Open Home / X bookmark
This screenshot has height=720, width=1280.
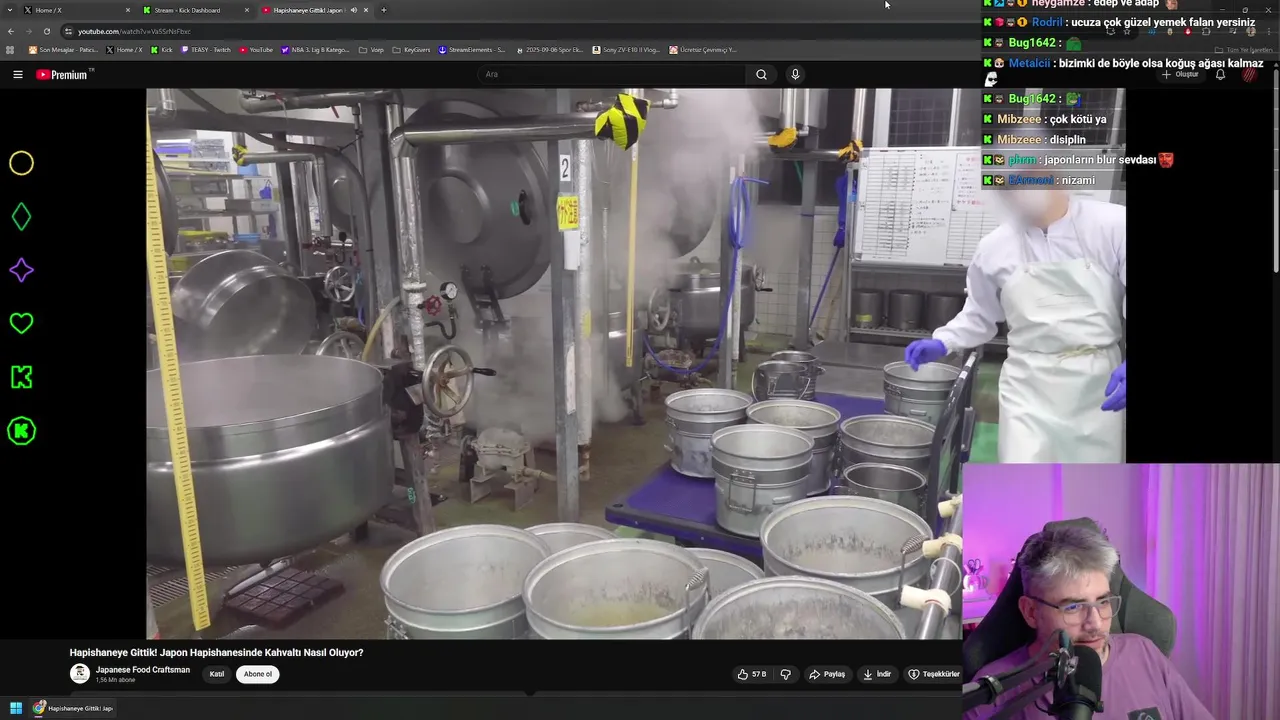click(125, 50)
